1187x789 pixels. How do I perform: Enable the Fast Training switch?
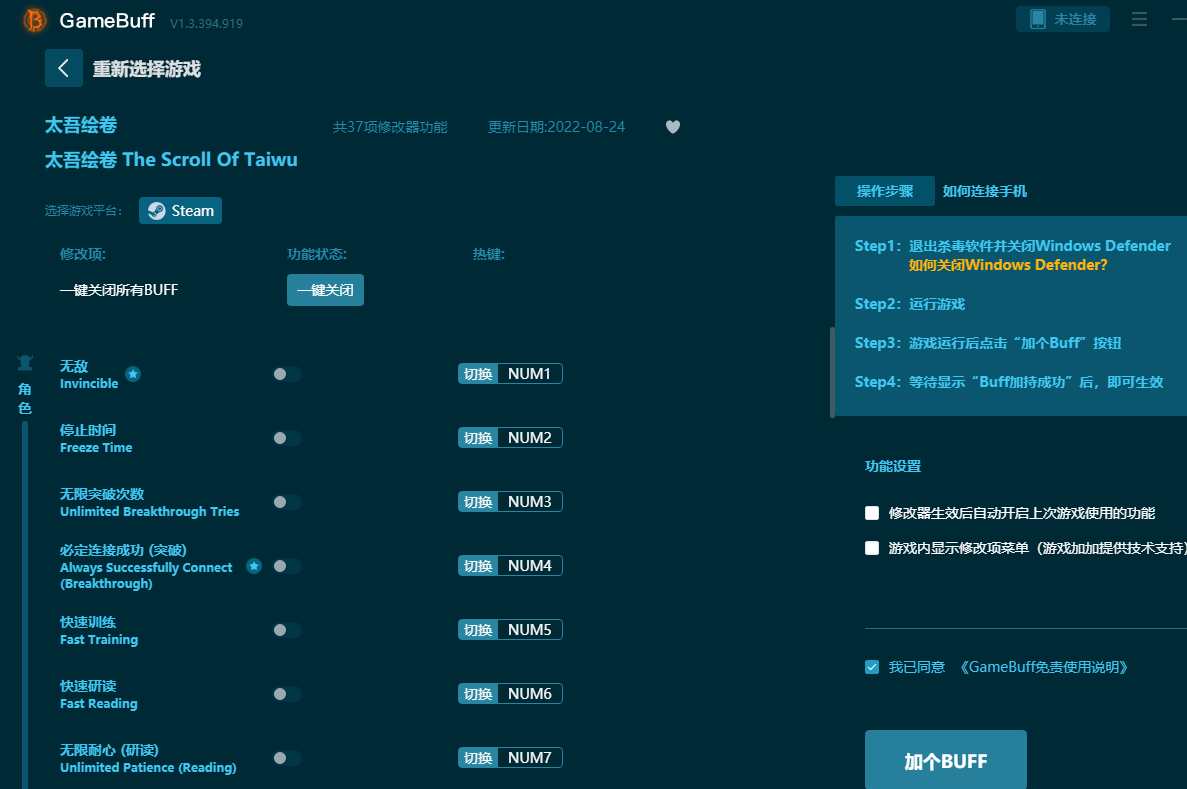click(x=287, y=630)
